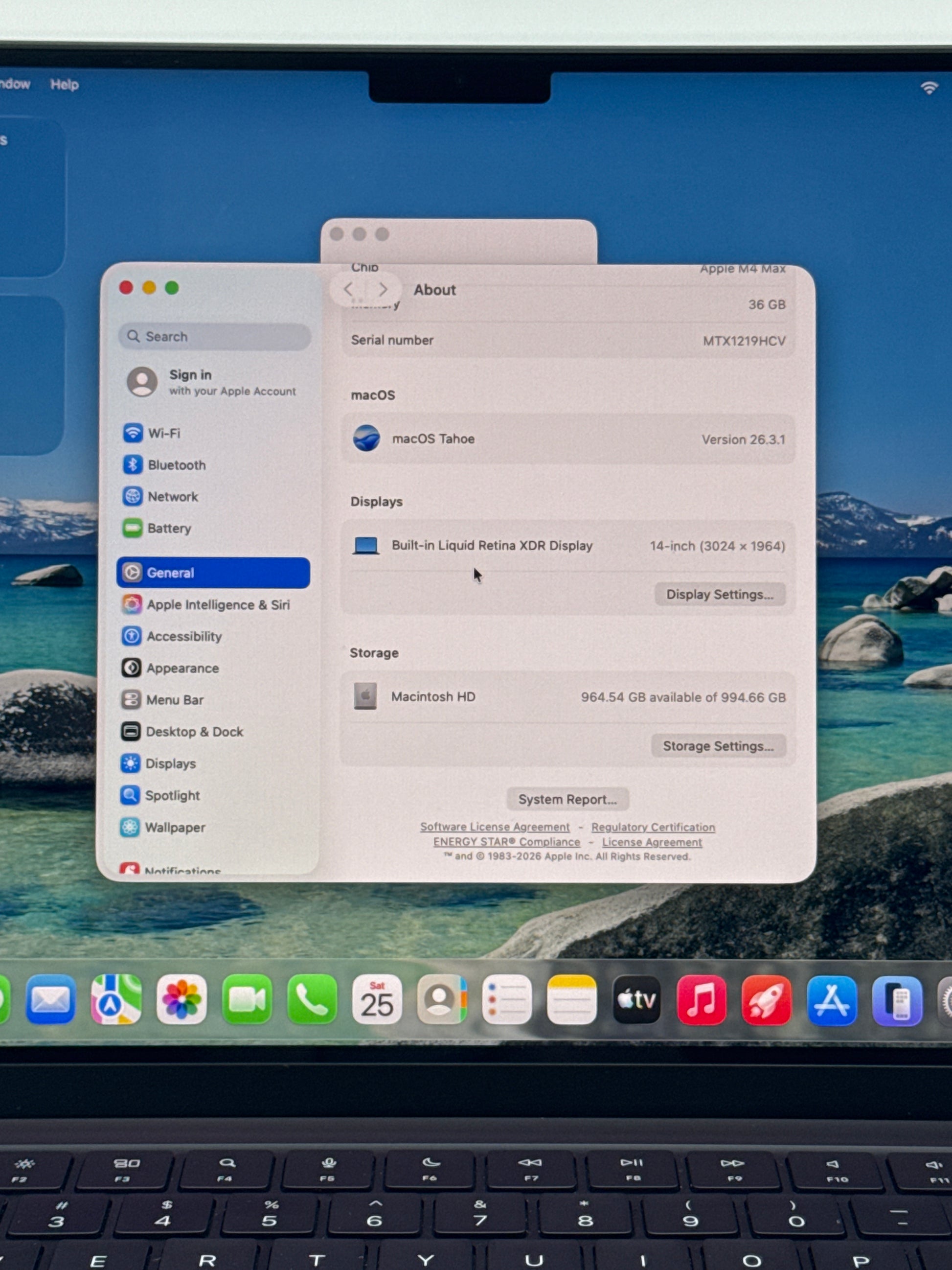Open Menu Bar settings
This screenshot has height=1270, width=952.
coord(175,699)
